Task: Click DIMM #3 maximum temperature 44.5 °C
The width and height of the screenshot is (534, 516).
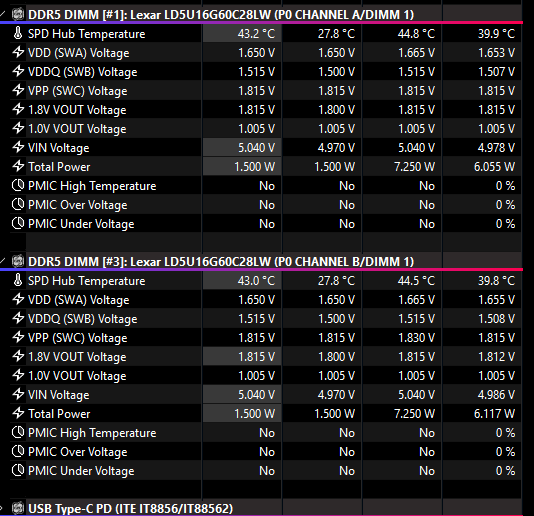Action: [416, 281]
